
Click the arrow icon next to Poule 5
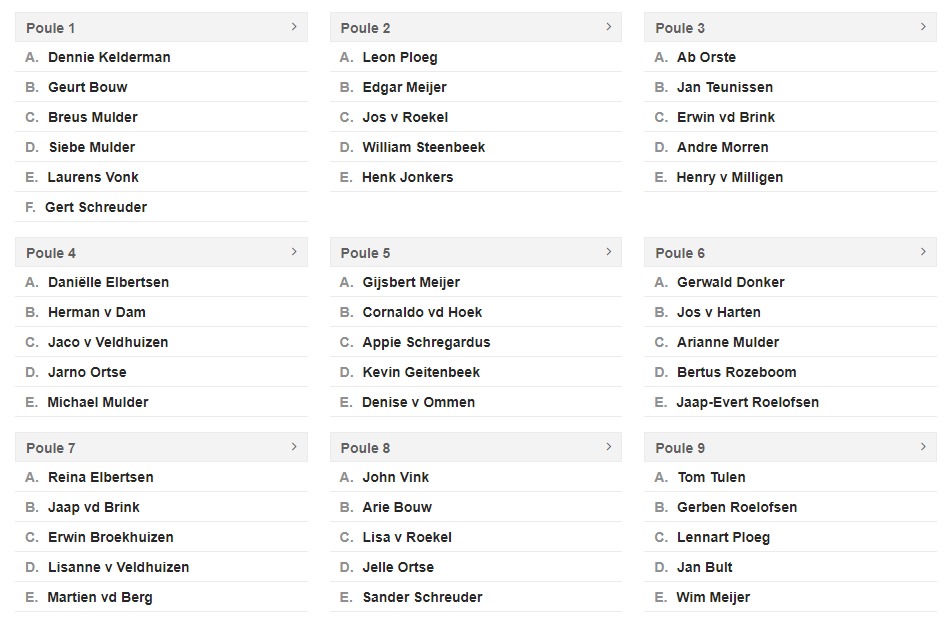[609, 252]
